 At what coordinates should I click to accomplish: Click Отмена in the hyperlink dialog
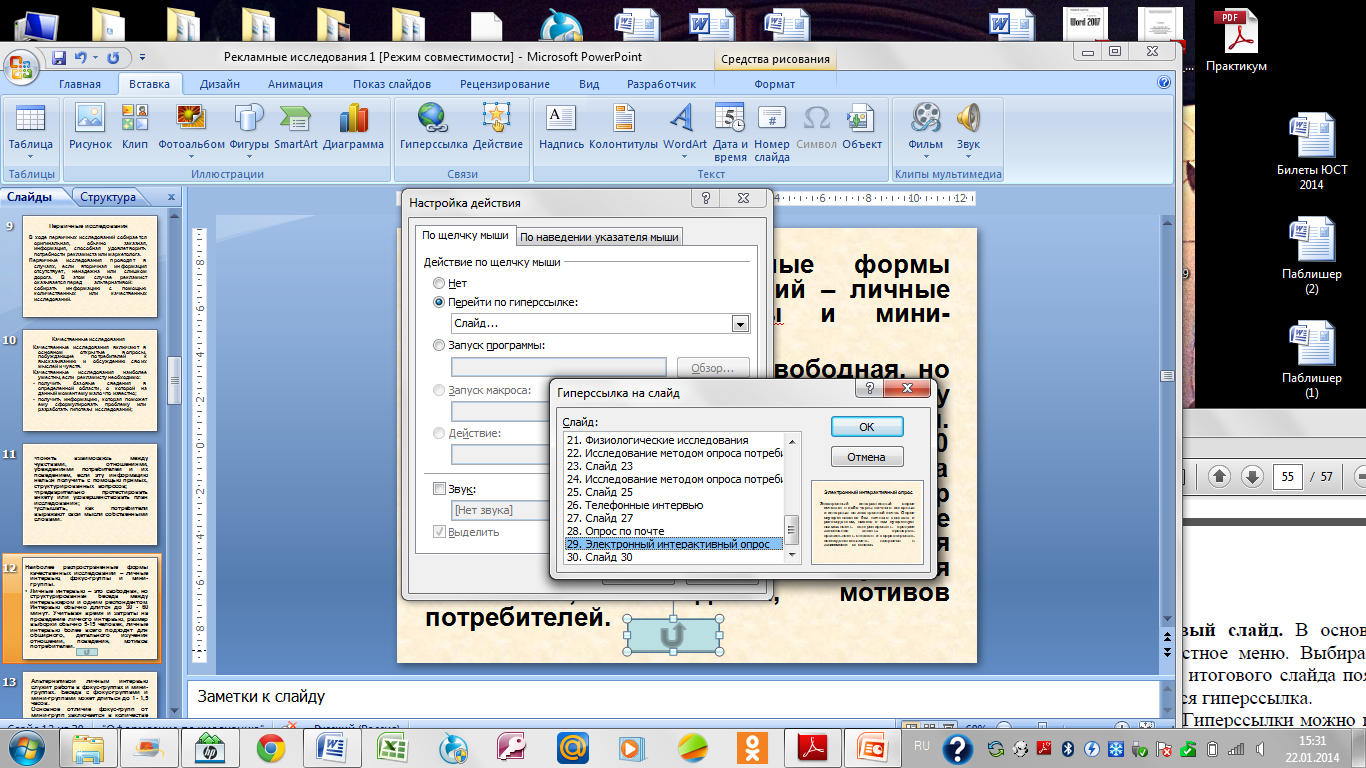(x=867, y=457)
